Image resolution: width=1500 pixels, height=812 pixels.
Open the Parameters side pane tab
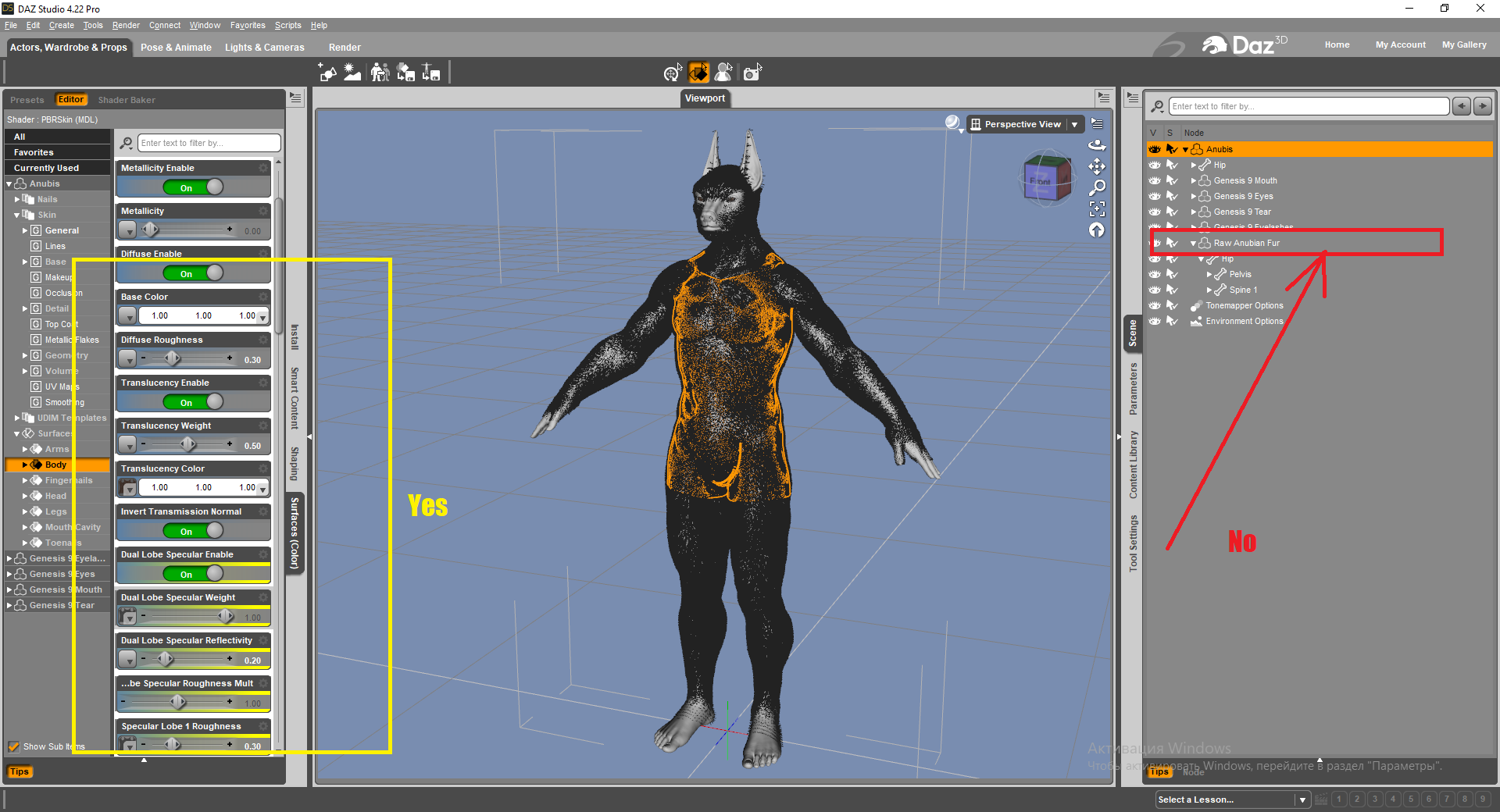click(x=1133, y=389)
